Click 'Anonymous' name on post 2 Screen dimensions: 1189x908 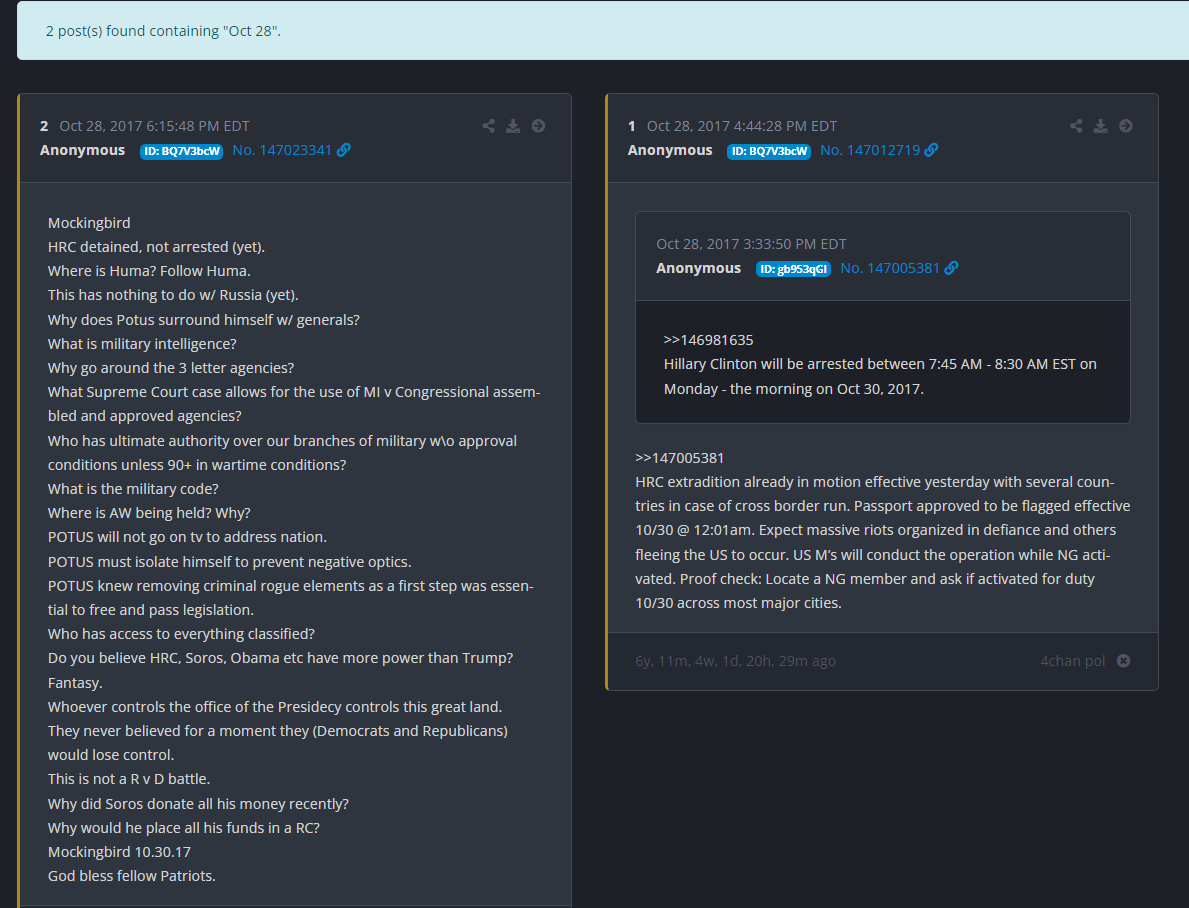pos(83,150)
